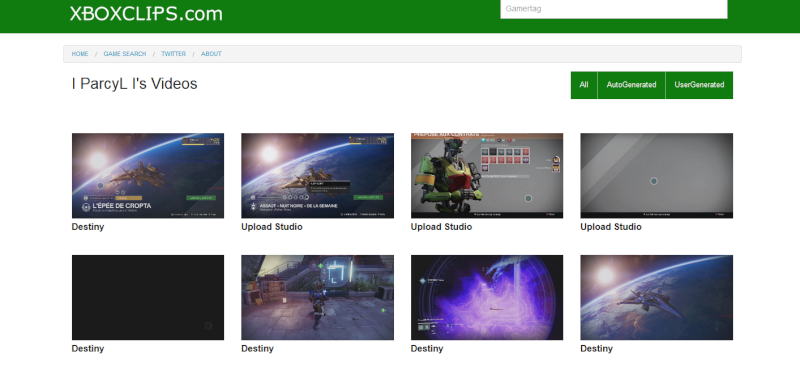Filter by UserGenerated videos
The height and width of the screenshot is (367, 800).
click(x=699, y=85)
